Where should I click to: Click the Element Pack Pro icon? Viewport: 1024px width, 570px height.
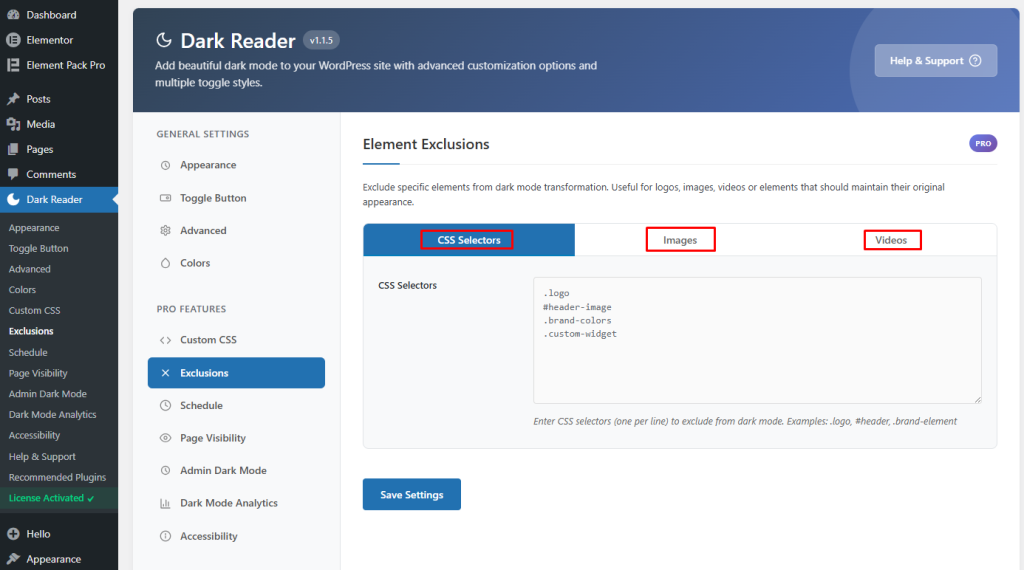(13, 65)
